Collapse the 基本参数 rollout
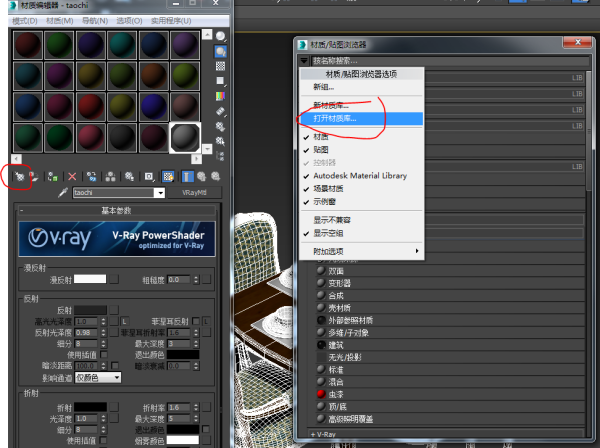The image size is (600, 448). click(x=116, y=210)
